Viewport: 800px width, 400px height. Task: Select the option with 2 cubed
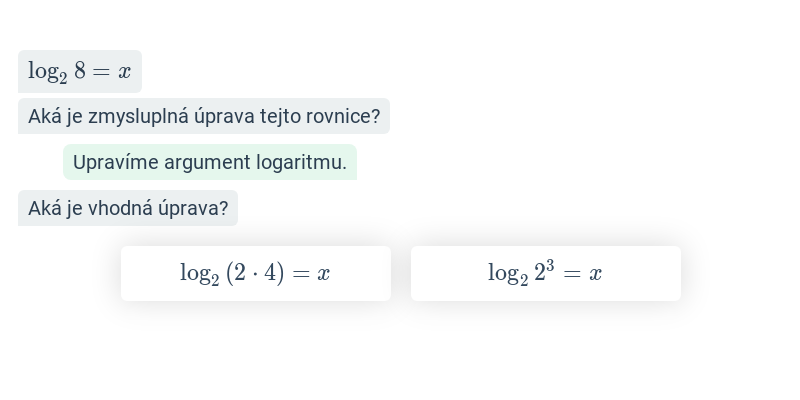click(545, 273)
